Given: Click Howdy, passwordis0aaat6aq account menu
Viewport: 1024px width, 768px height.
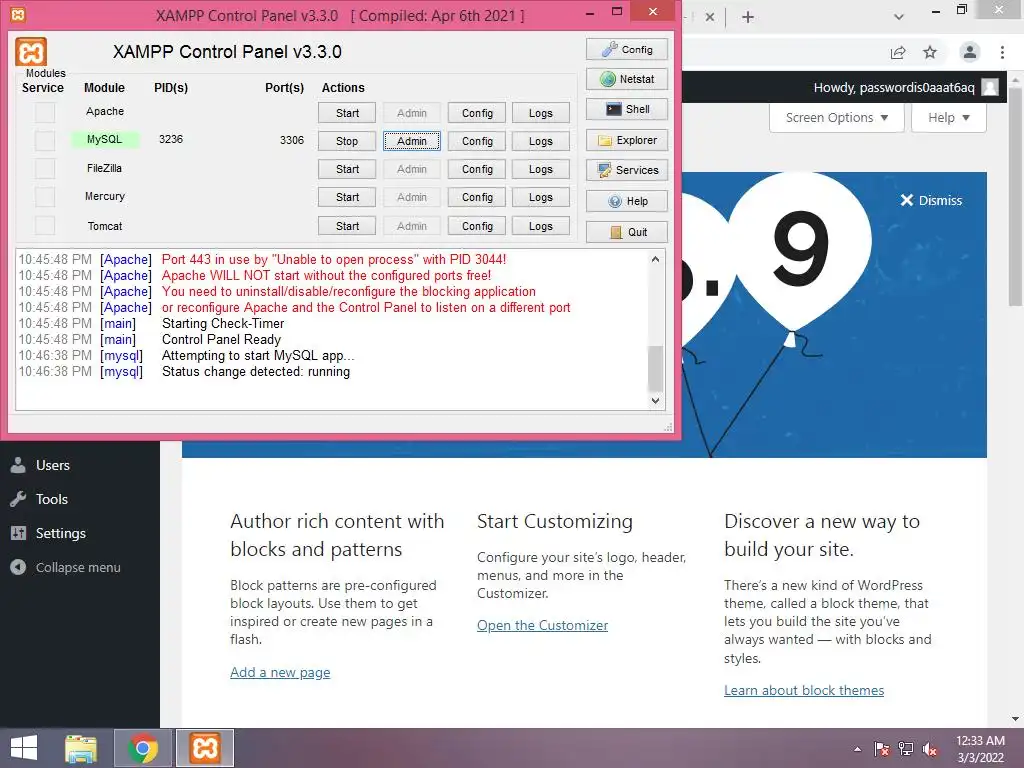Looking at the screenshot, I should (906, 88).
